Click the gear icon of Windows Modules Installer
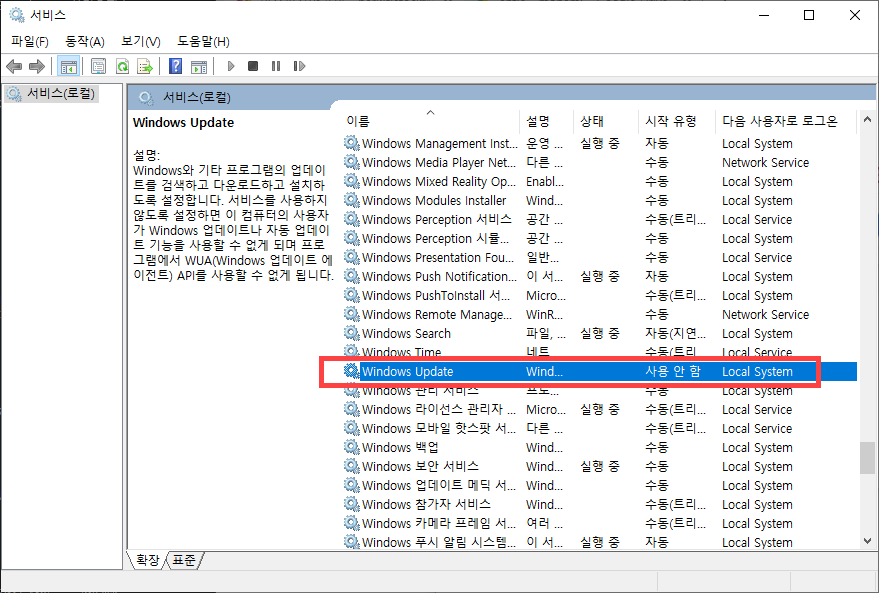 click(351, 200)
